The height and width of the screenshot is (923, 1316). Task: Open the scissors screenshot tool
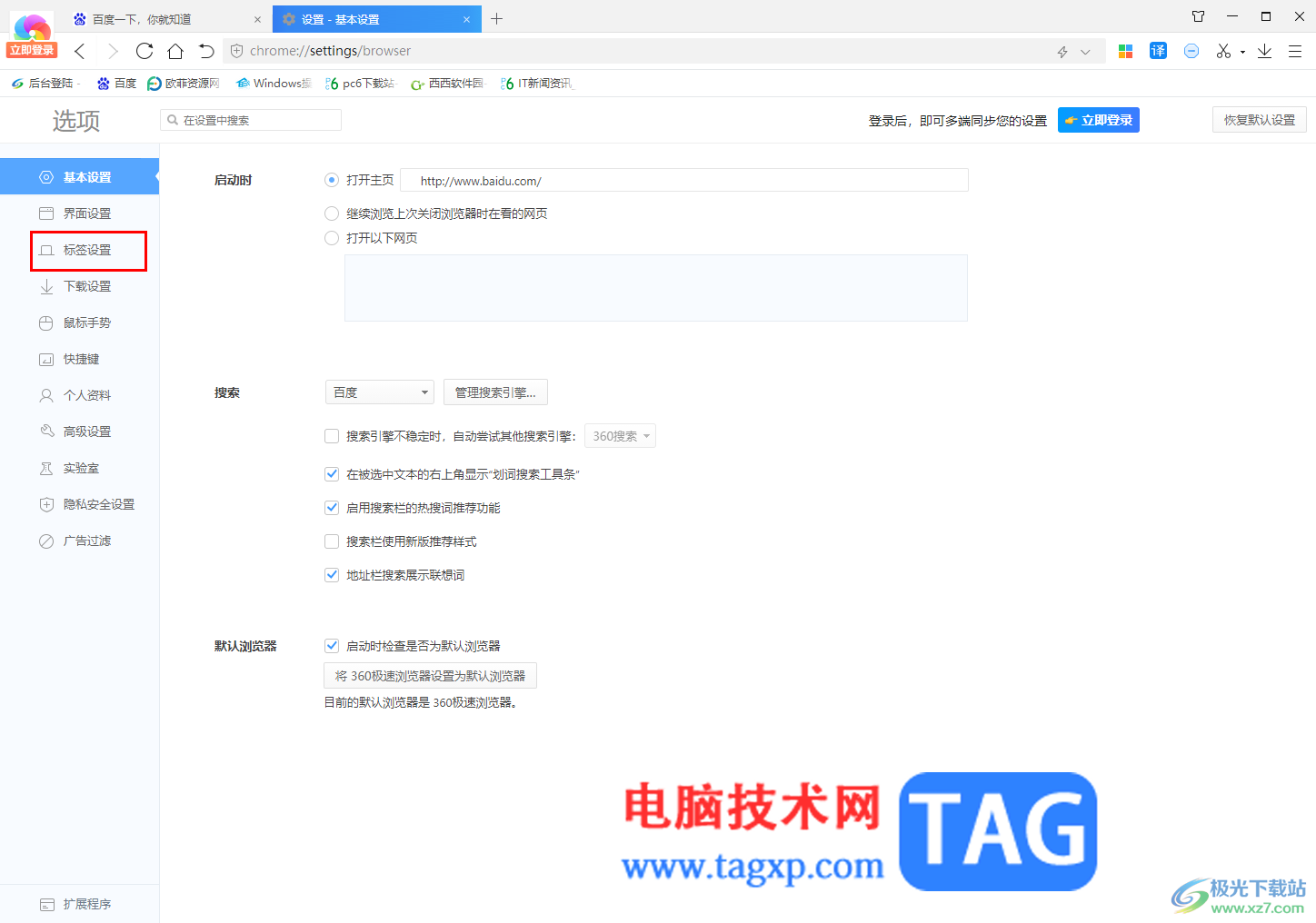[x=1223, y=51]
